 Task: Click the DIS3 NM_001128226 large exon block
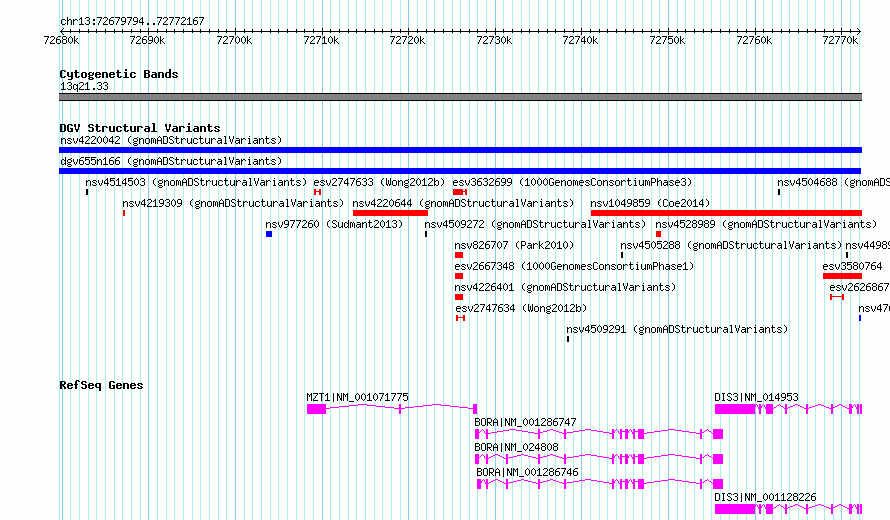coord(734,509)
